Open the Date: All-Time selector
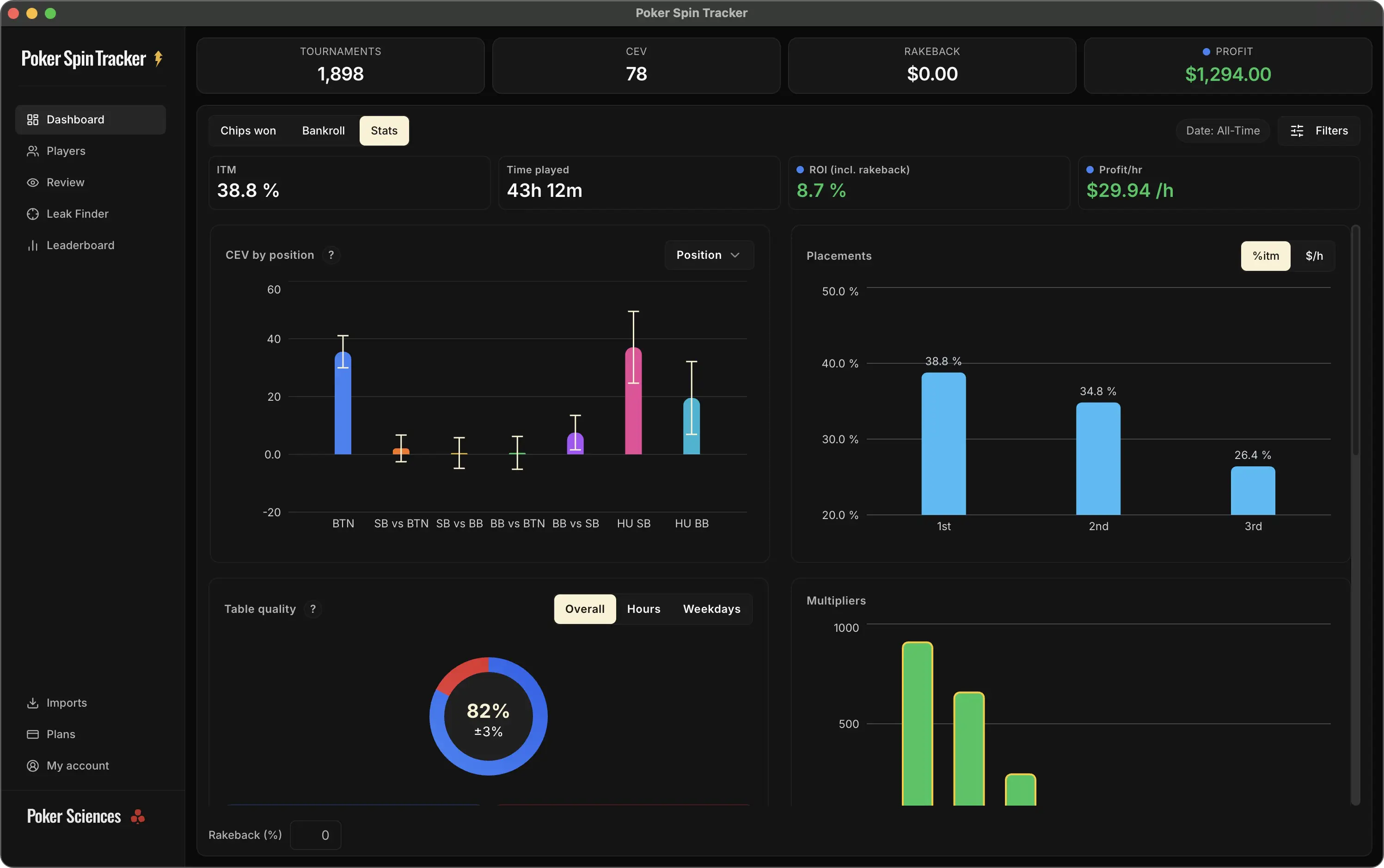This screenshot has width=1384, height=868. coord(1222,131)
